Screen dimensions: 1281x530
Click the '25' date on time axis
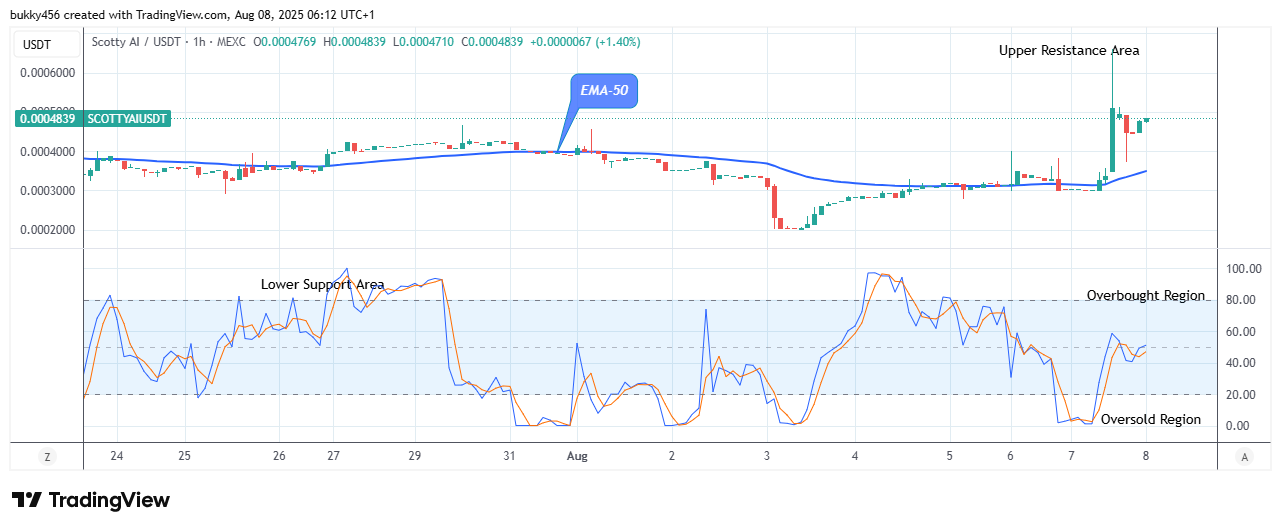185,456
